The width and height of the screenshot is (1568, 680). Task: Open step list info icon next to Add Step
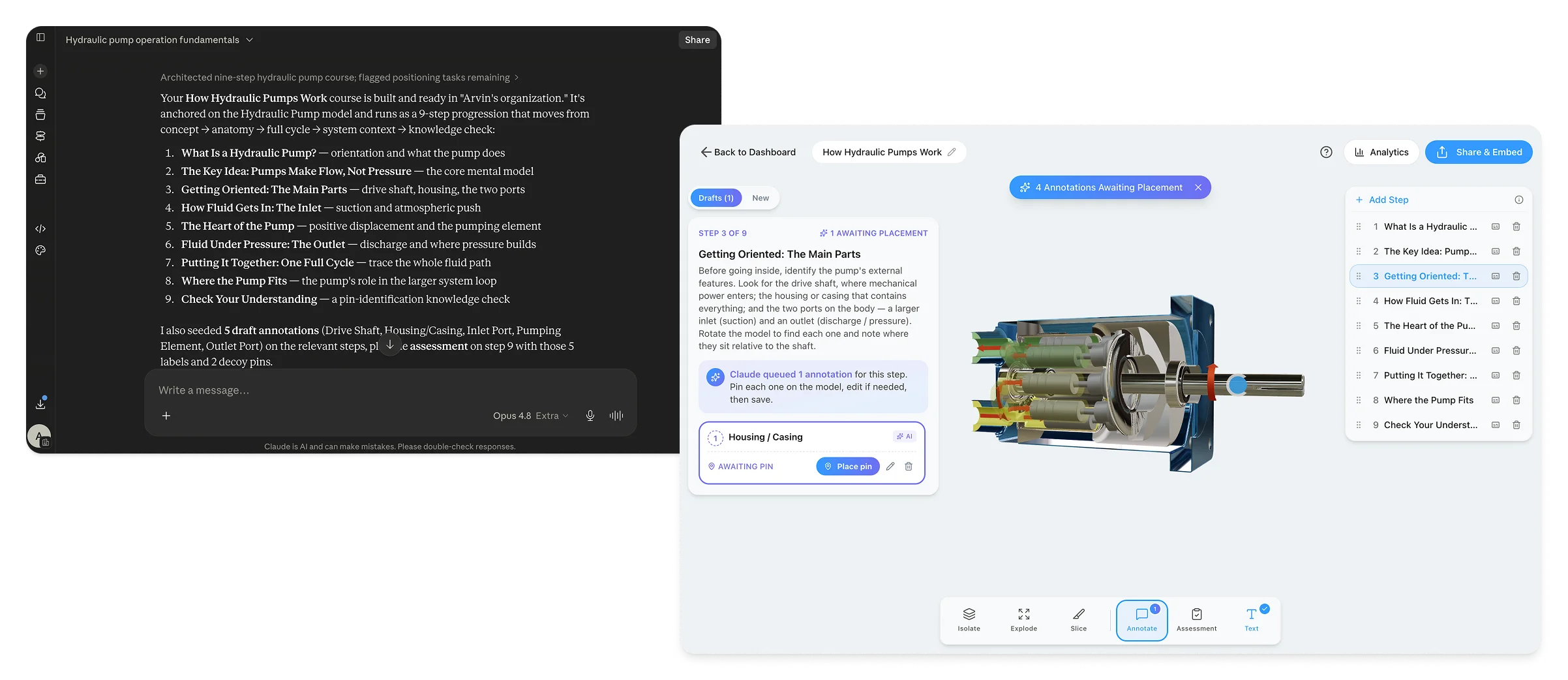(x=1519, y=200)
